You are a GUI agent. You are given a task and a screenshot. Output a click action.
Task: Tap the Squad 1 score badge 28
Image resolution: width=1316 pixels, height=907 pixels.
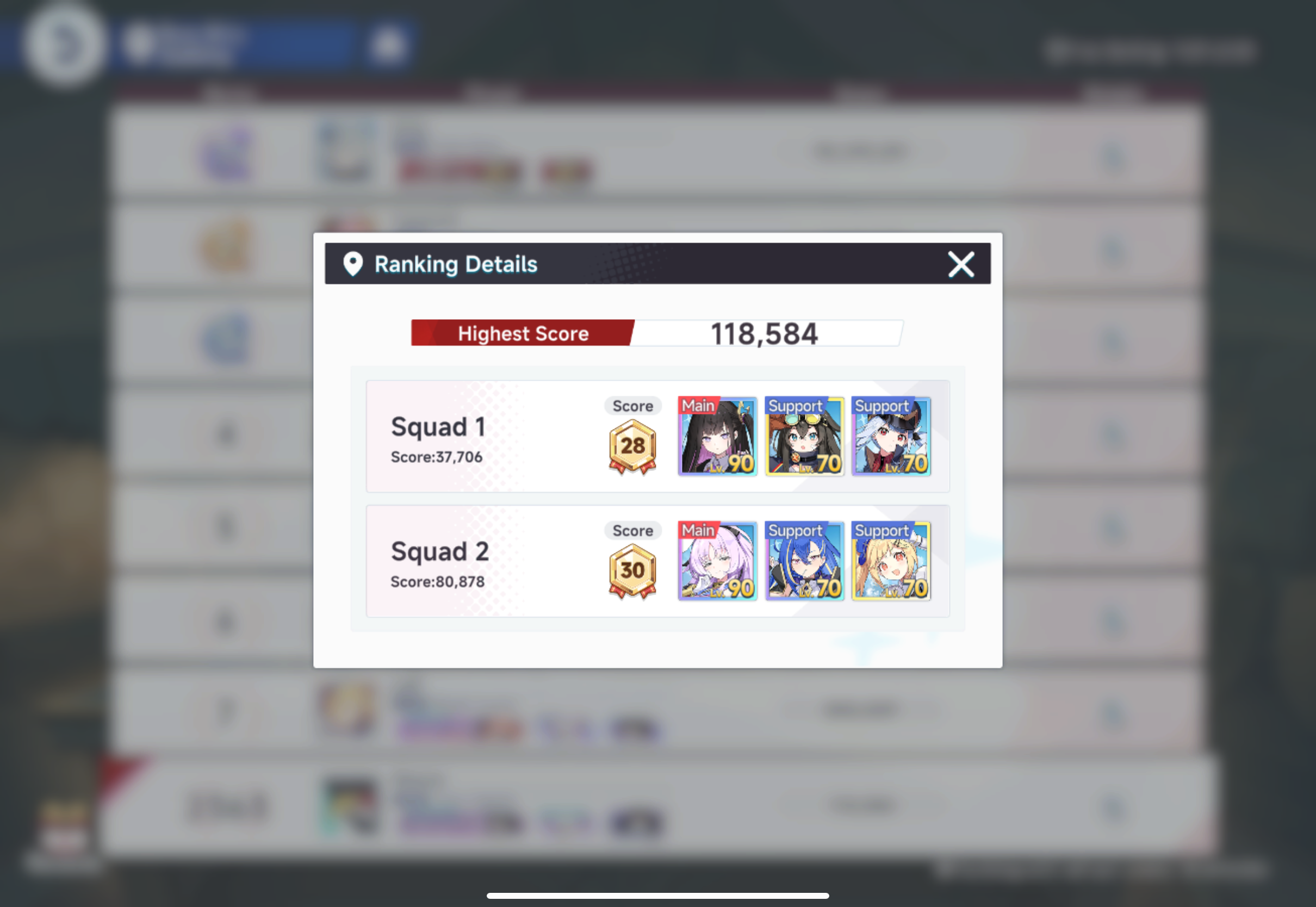click(632, 446)
